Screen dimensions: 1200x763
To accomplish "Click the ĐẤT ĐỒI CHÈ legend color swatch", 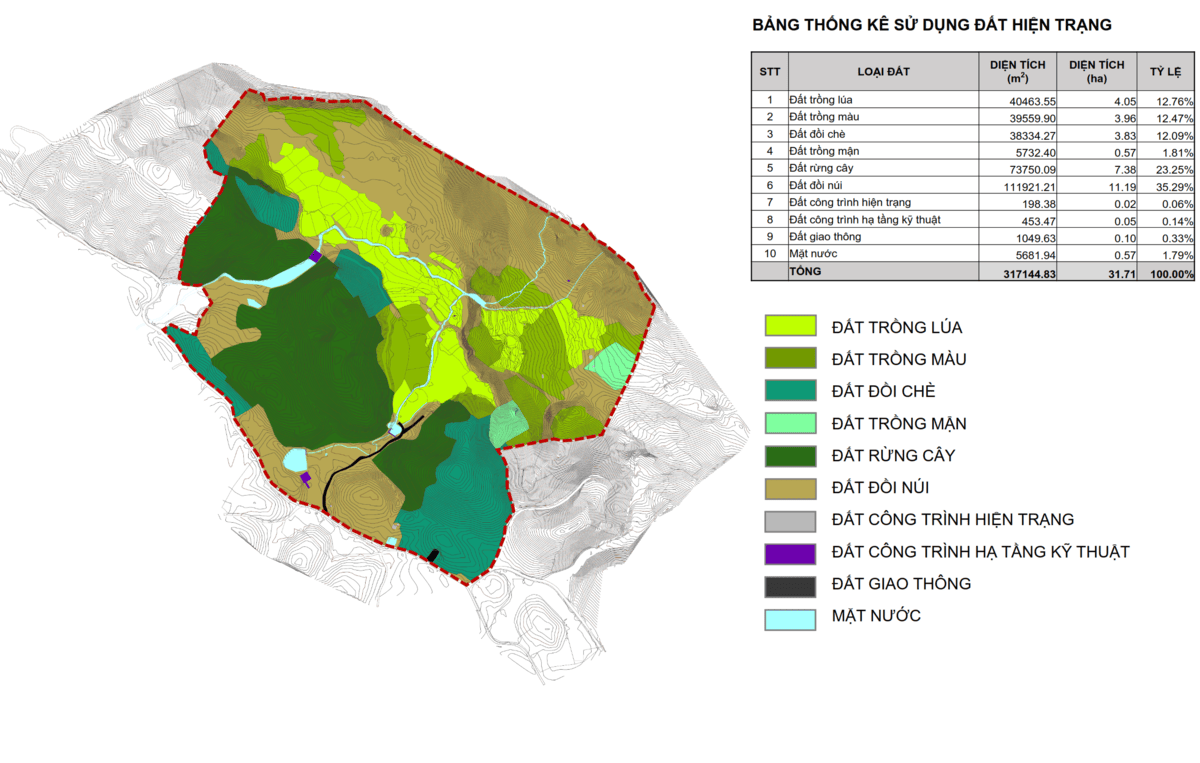I will [x=789, y=391].
